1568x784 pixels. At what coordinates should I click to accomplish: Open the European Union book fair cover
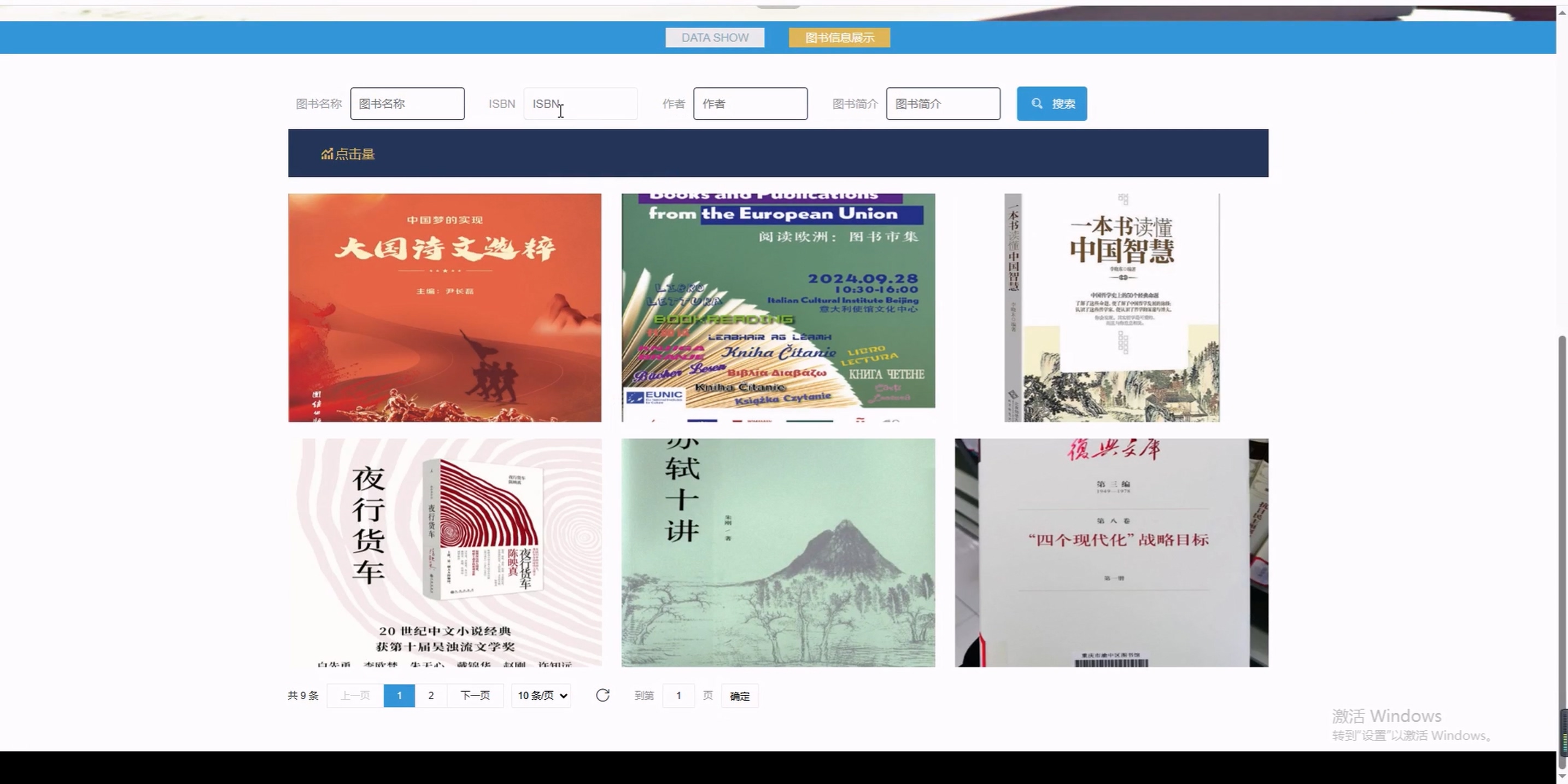tap(778, 307)
